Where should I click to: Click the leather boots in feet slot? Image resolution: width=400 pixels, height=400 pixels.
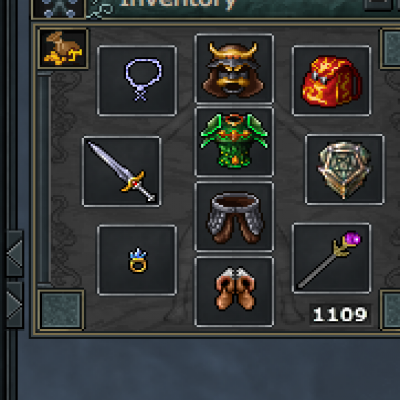coord(234,292)
